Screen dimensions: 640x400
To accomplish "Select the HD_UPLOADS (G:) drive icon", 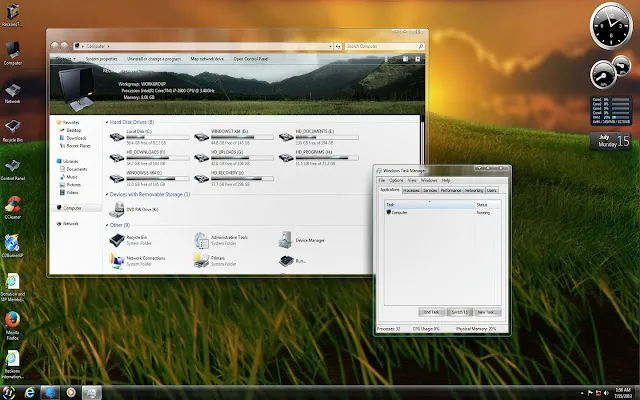I will click(x=201, y=158).
